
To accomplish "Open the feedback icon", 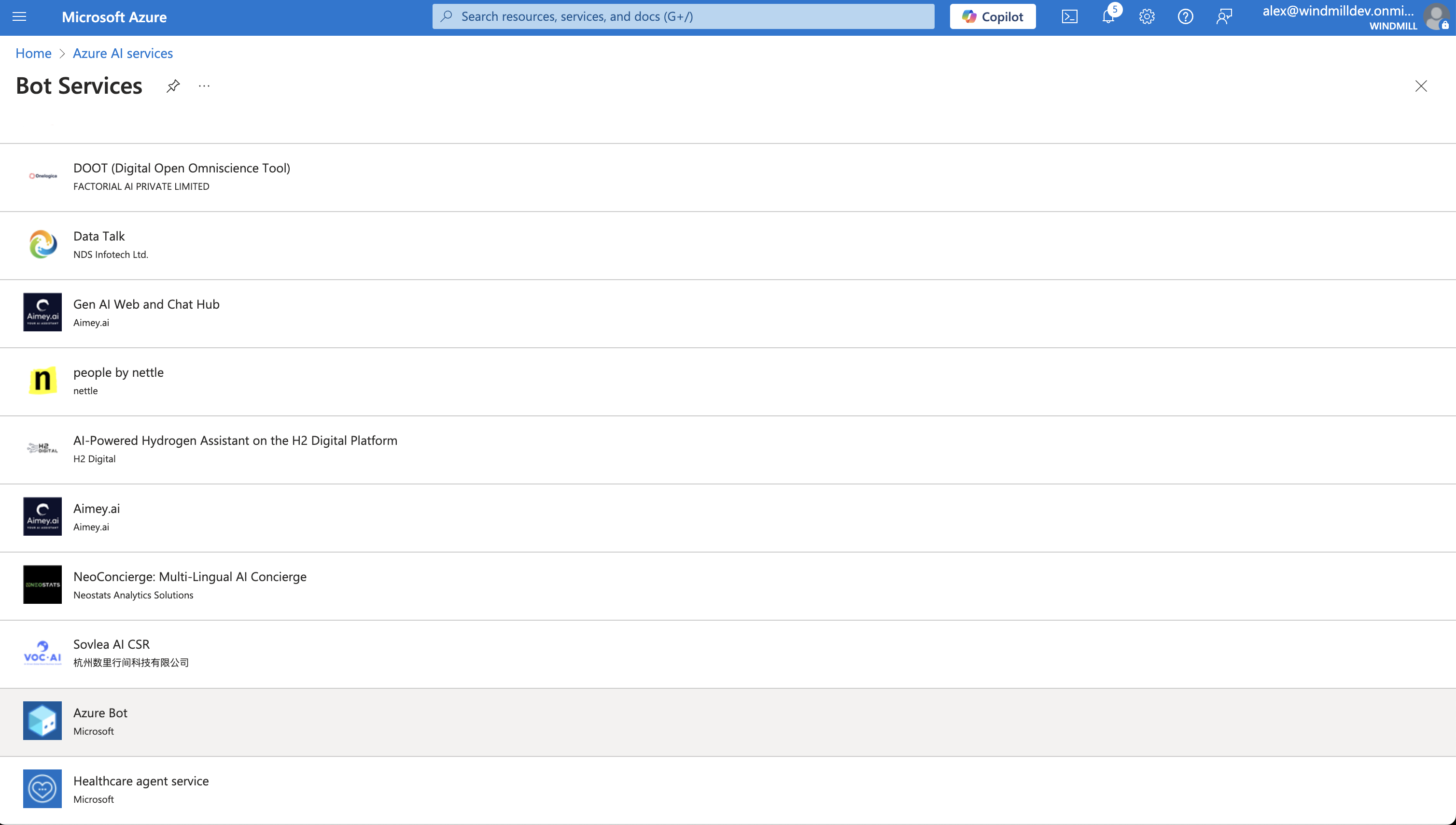I will (1224, 16).
